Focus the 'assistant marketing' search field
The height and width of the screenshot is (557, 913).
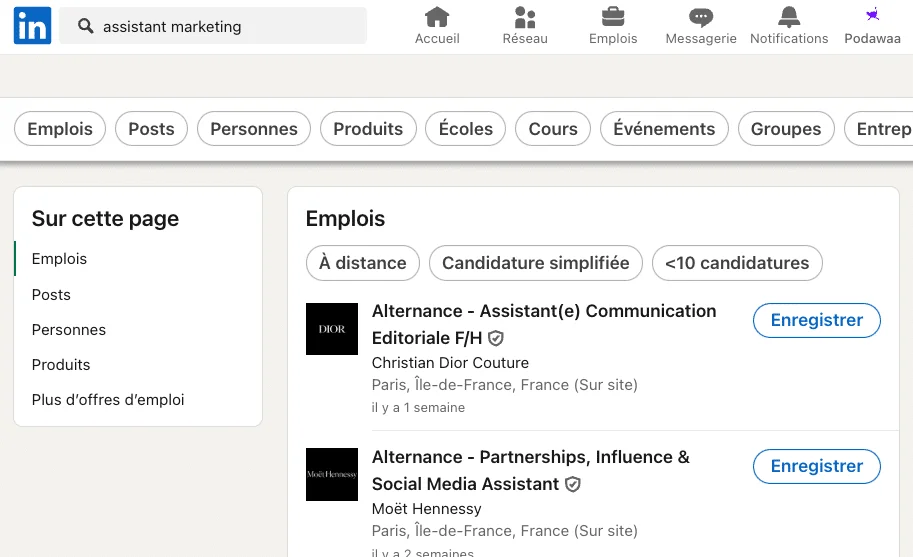click(213, 26)
